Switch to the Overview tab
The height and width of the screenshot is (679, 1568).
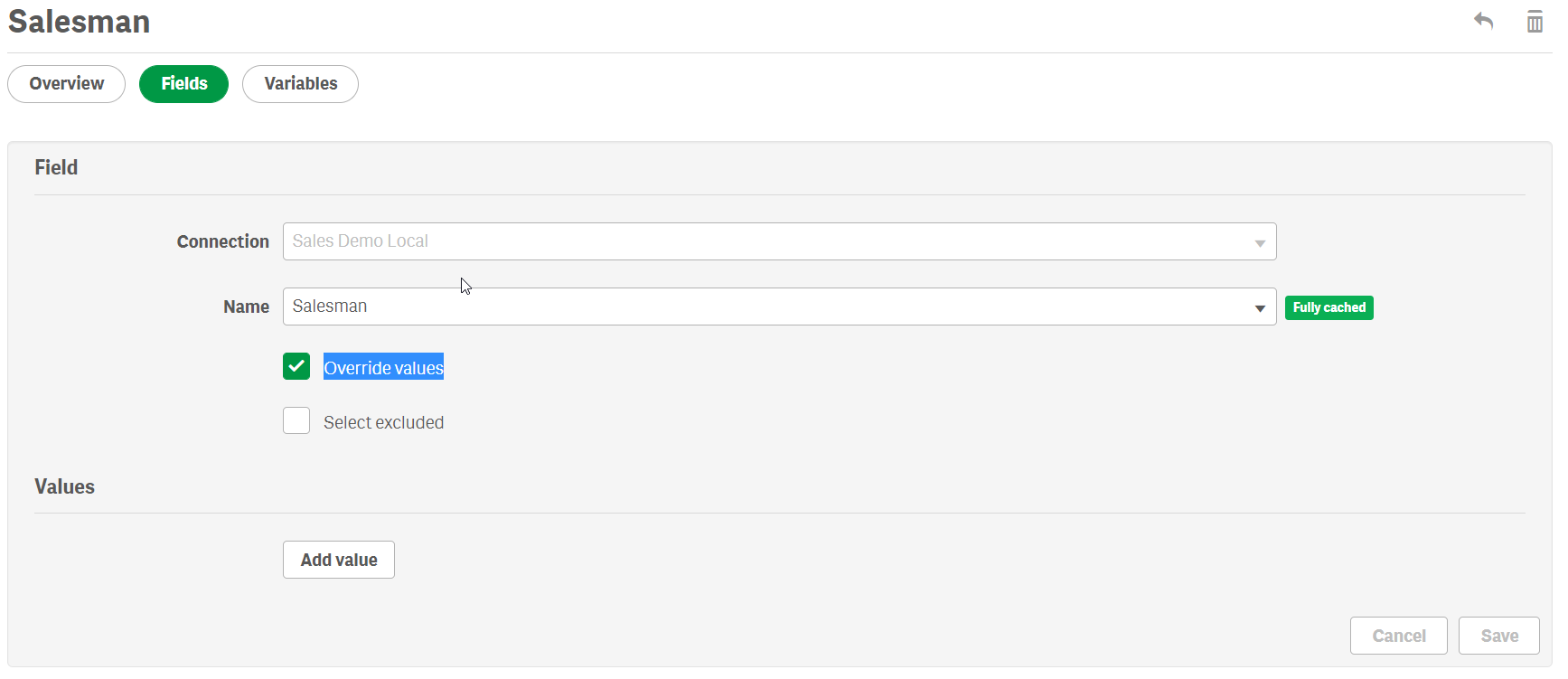click(x=66, y=84)
